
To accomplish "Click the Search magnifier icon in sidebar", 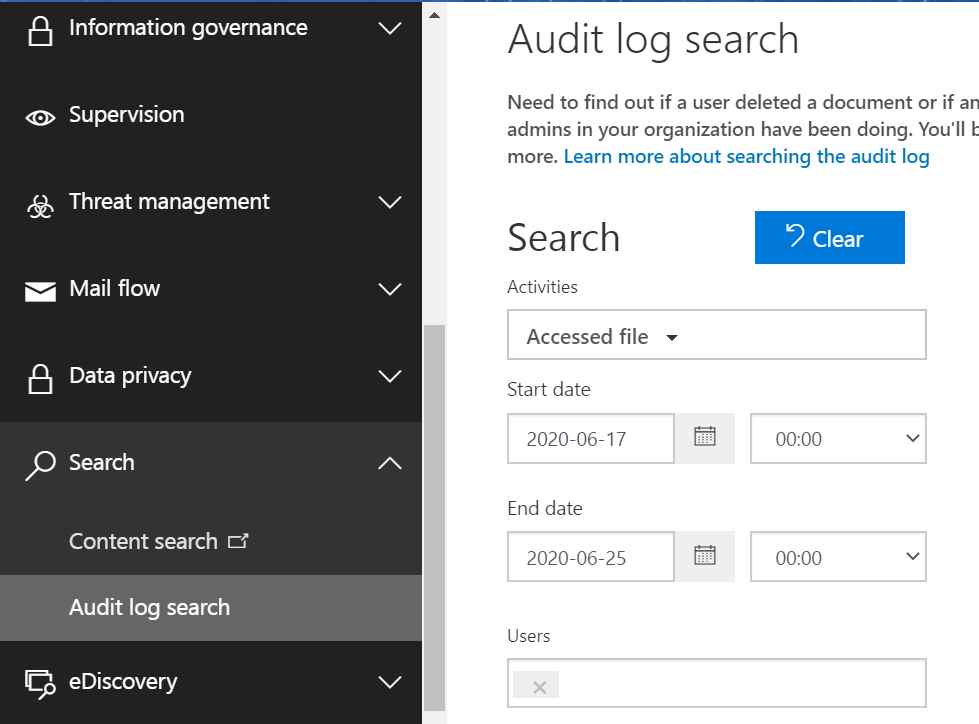I will tap(40, 465).
